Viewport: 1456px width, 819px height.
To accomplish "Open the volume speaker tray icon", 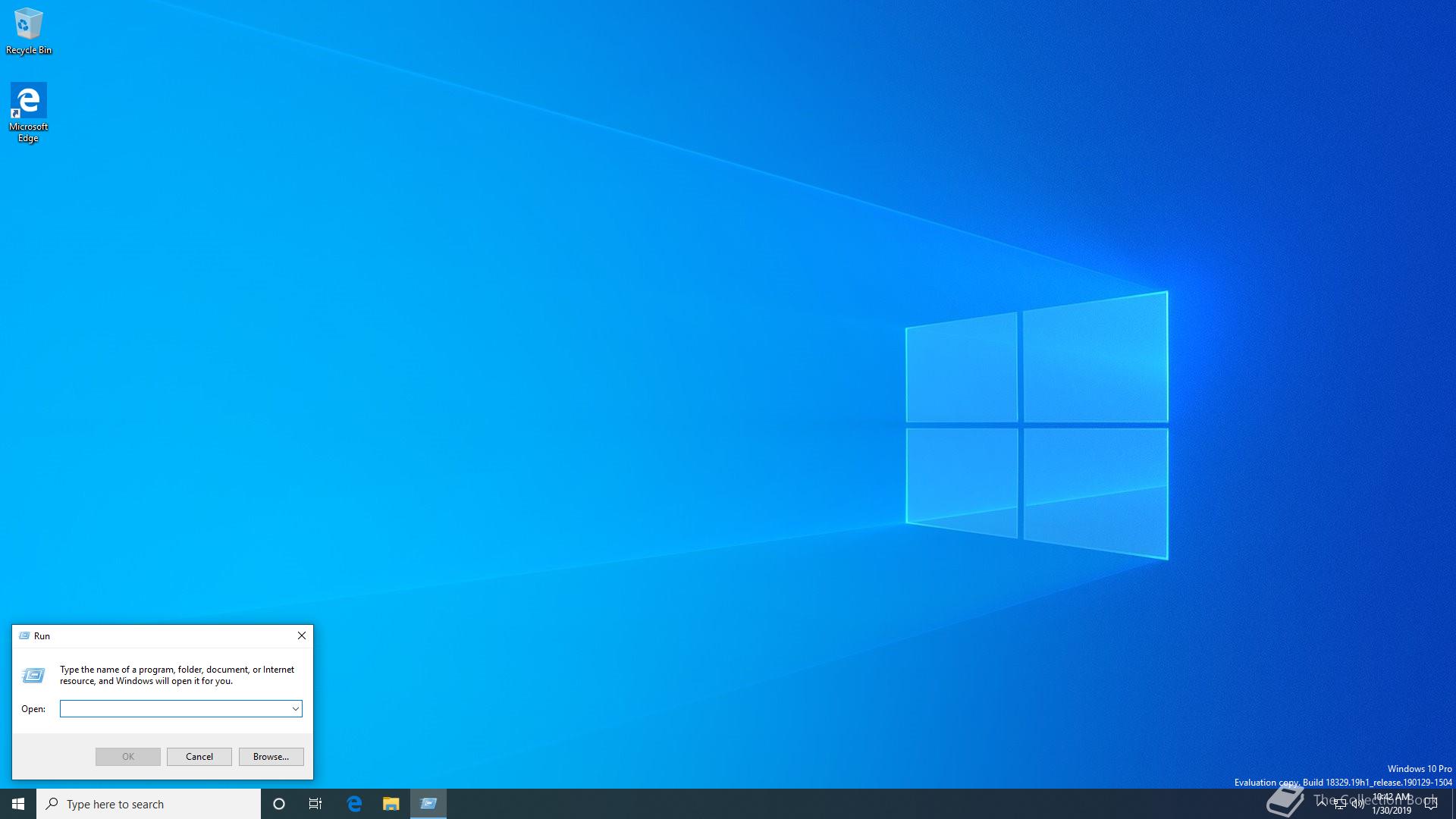I will pyautogui.click(x=1357, y=804).
